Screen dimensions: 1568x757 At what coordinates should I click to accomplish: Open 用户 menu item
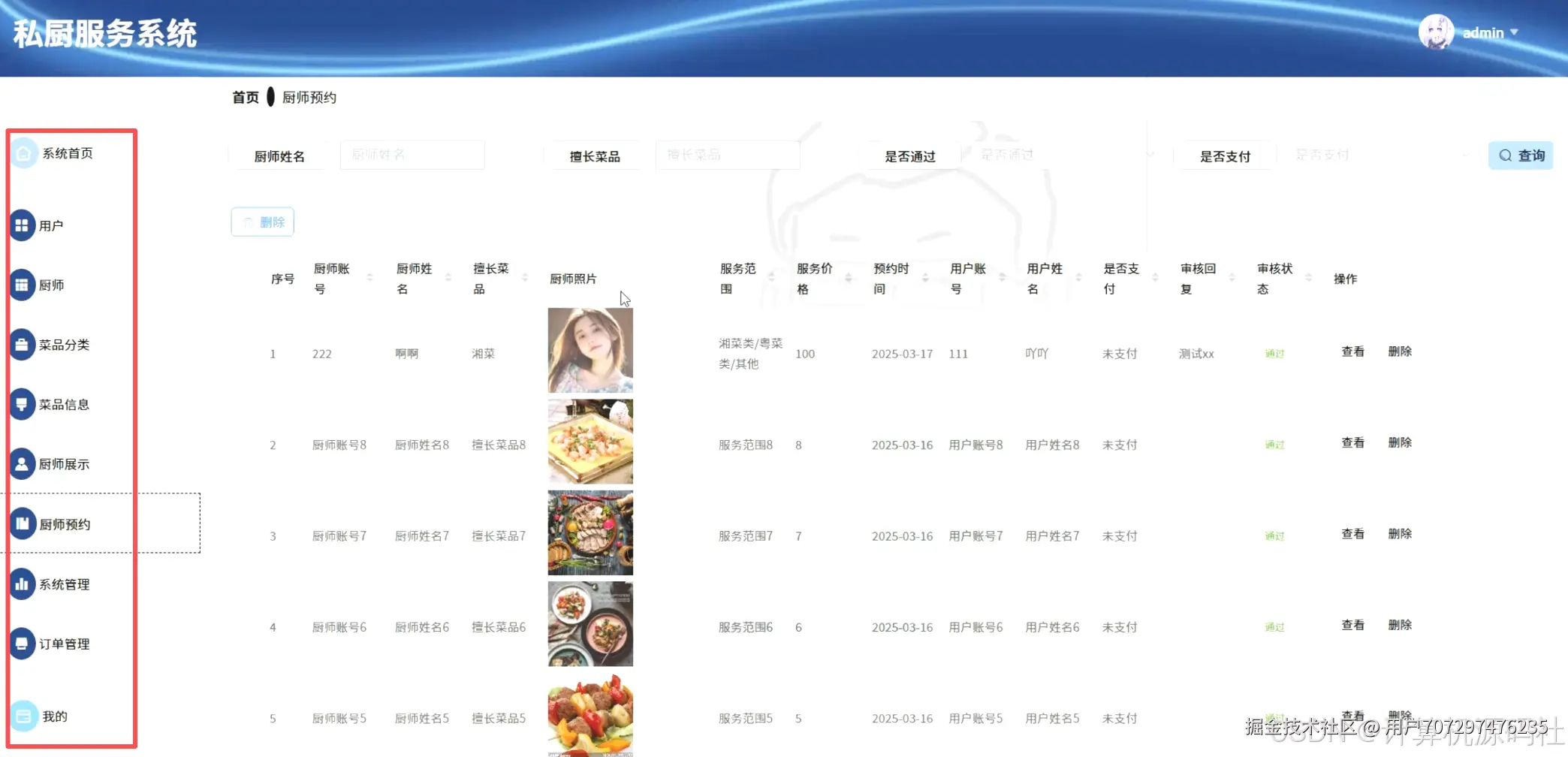[x=51, y=225]
